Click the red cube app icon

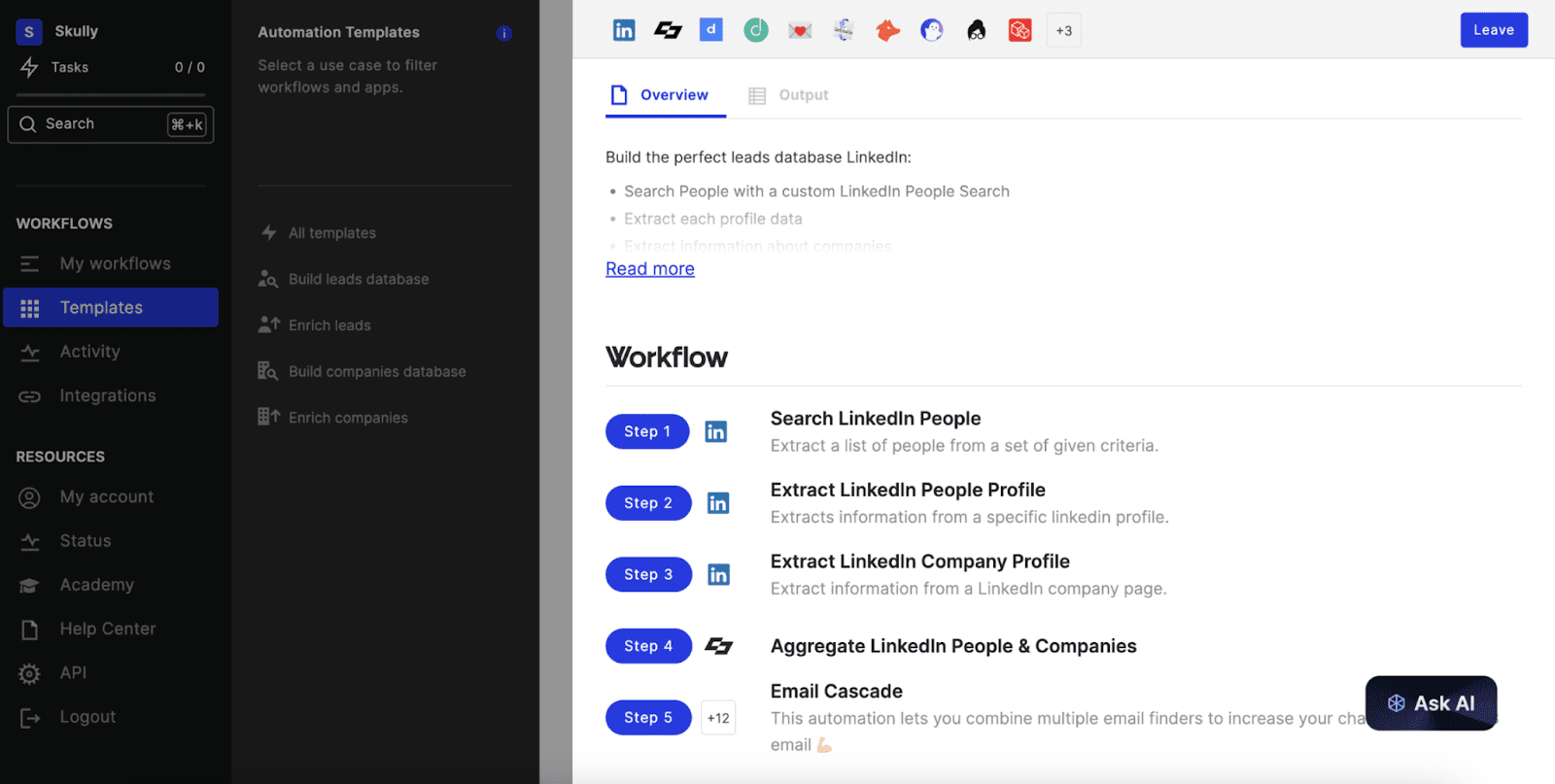point(1019,30)
